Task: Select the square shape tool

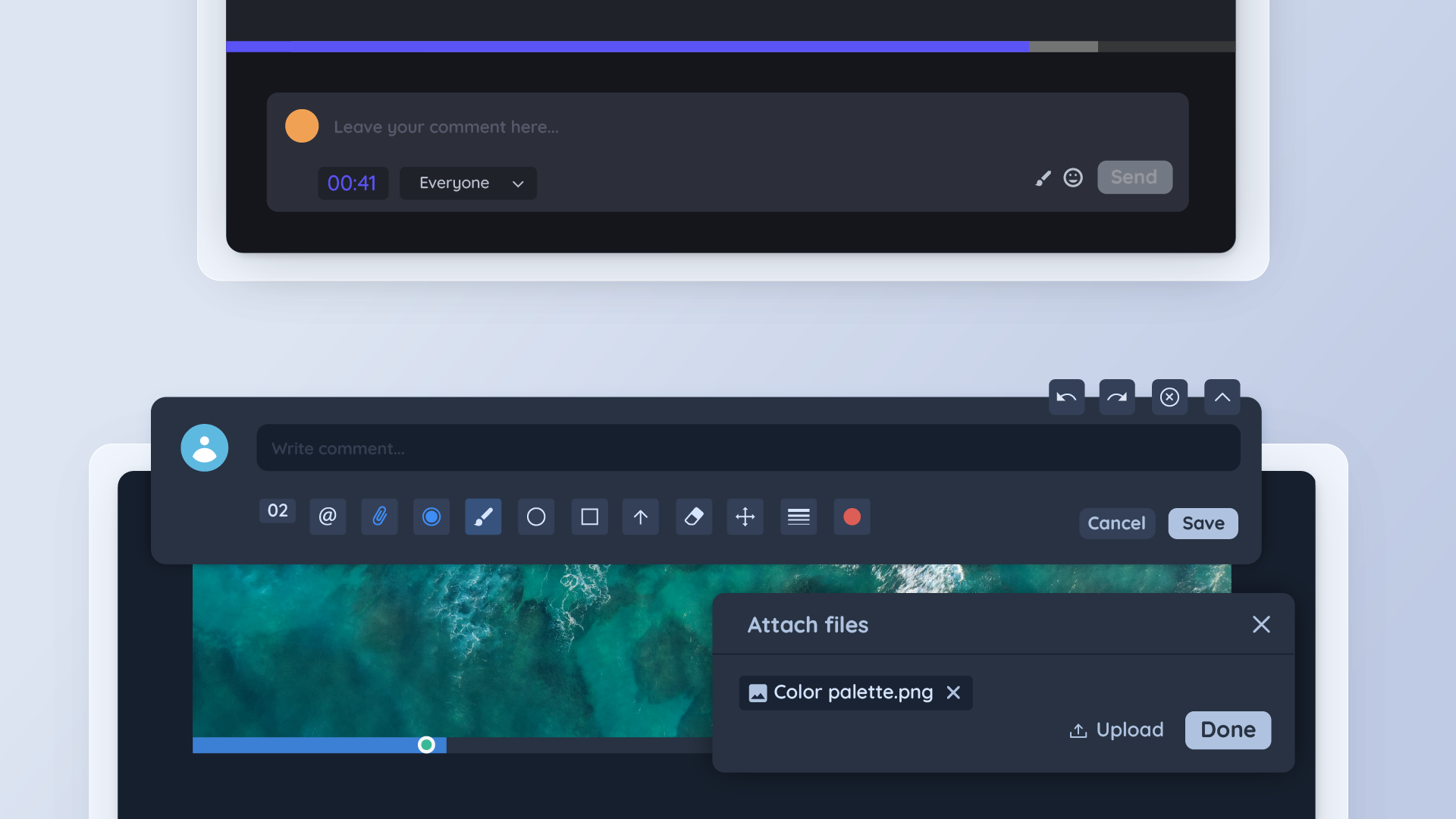Action: pyautogui.click(x=589, y=517)
